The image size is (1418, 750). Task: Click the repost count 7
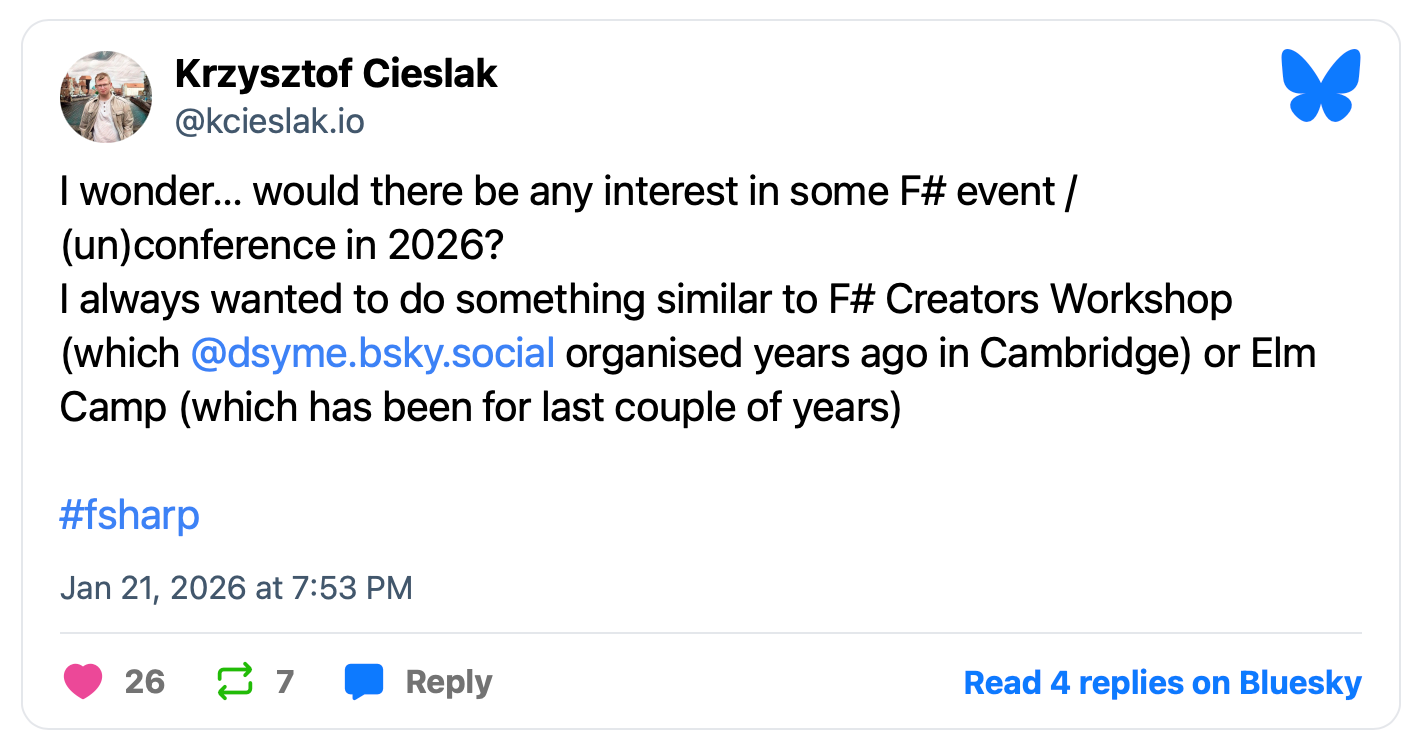285,682
